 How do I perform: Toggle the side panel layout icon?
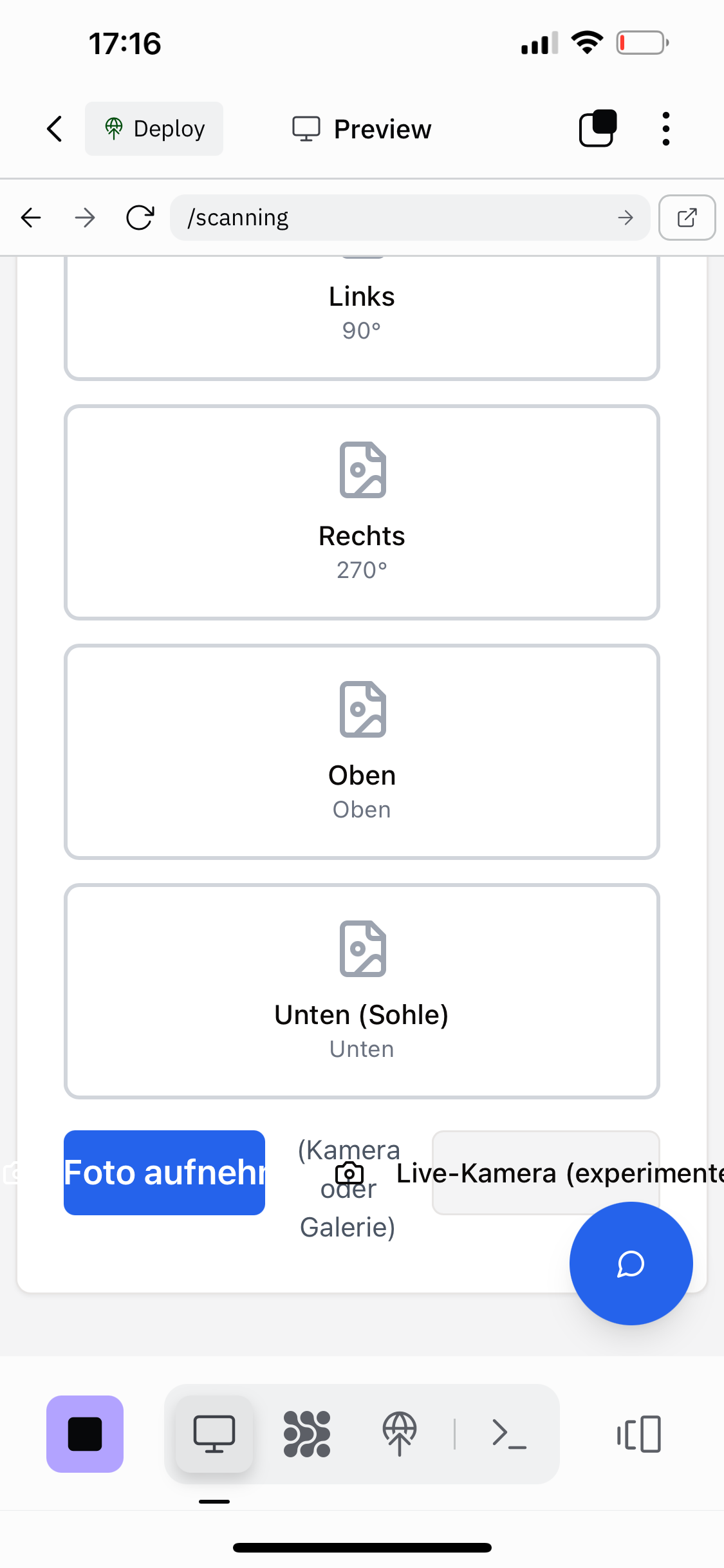click(639, 1434)
